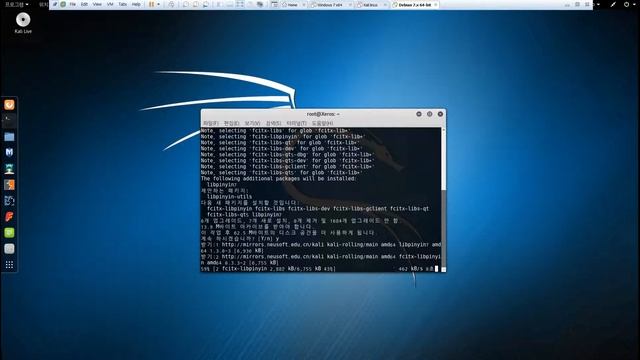The height and width of the screenshot is (360, 640).
Task: Open the green square app in the dock
Action: 9,233
